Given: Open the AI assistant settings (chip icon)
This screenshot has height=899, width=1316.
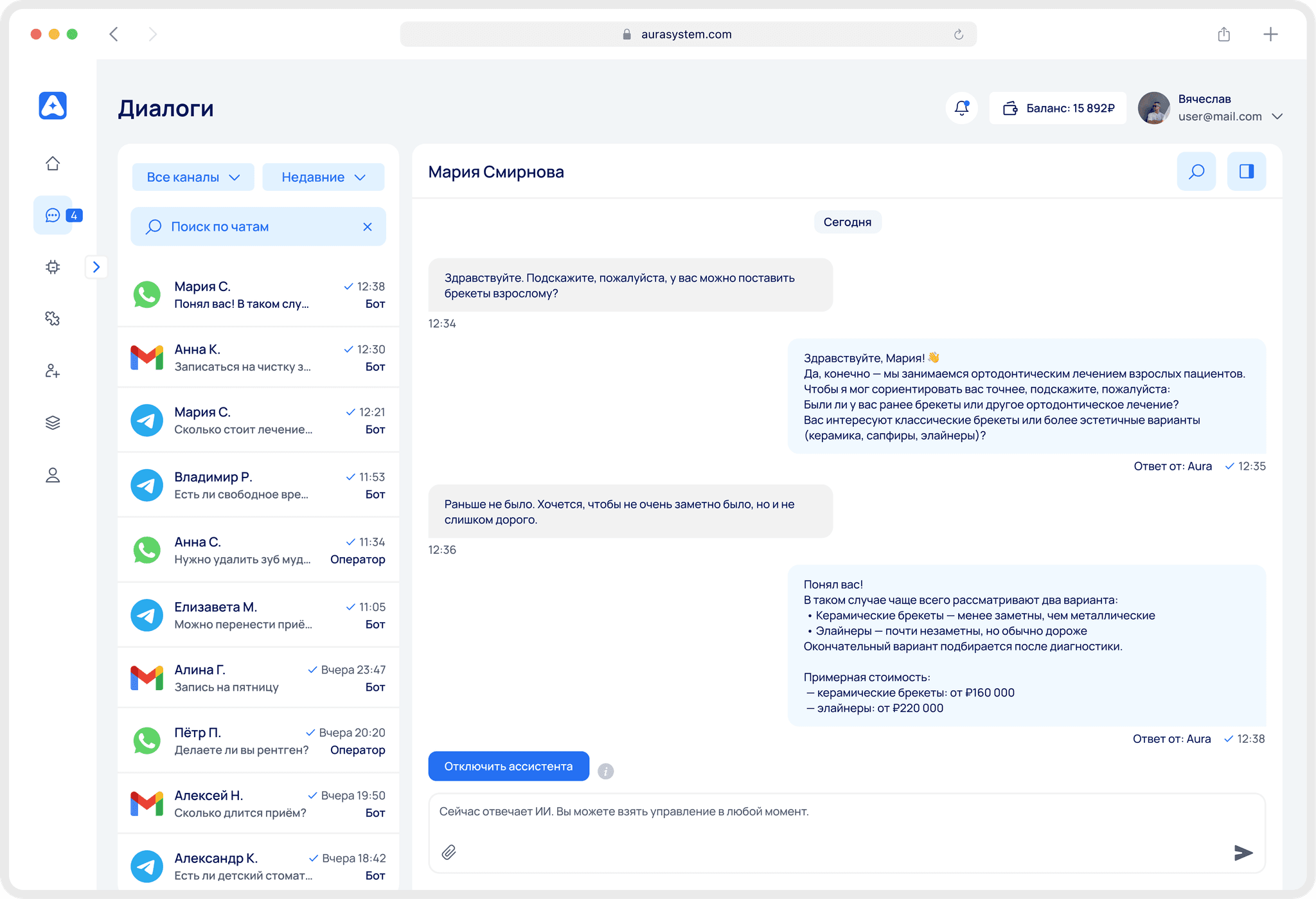Looking at the screenshot, I should point(53,267).
